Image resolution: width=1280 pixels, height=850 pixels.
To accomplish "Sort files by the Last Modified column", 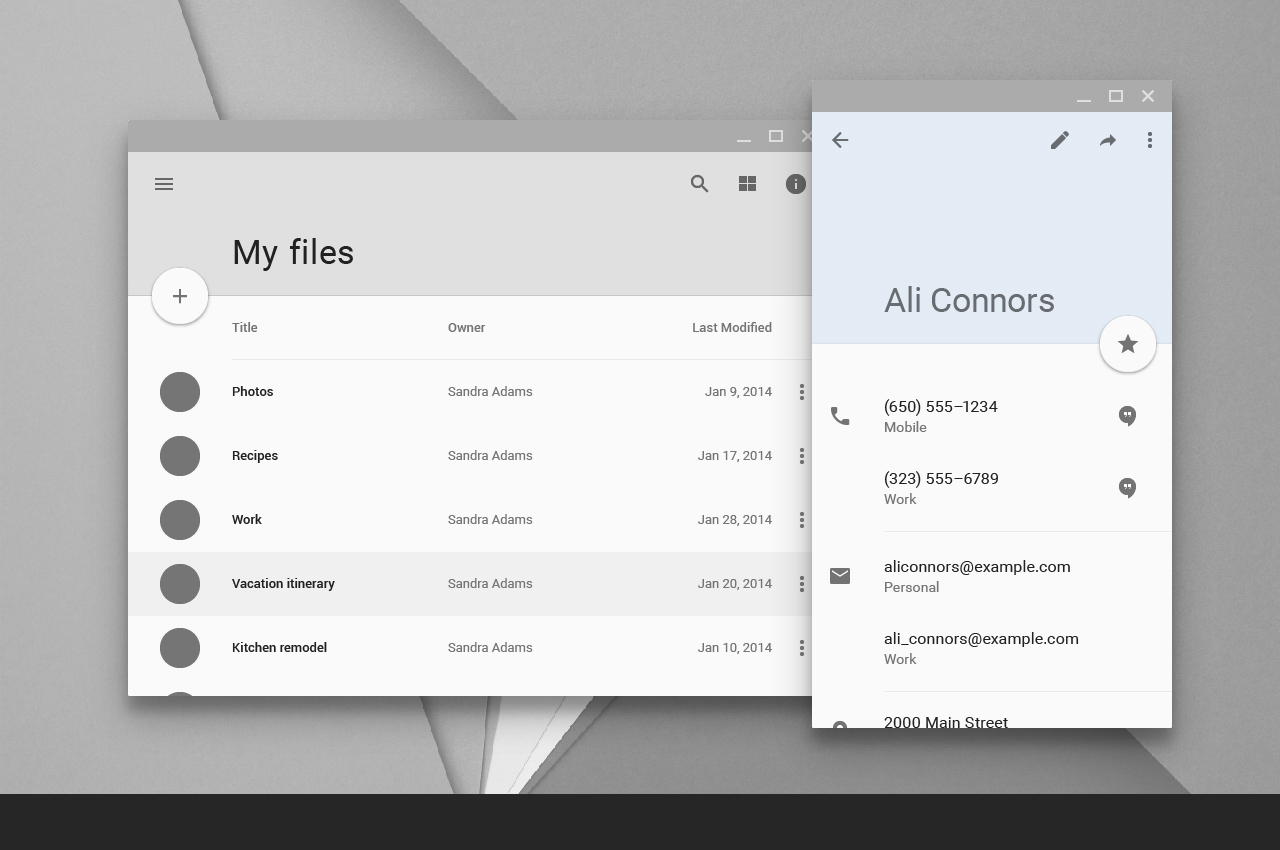I will (731, 328).
